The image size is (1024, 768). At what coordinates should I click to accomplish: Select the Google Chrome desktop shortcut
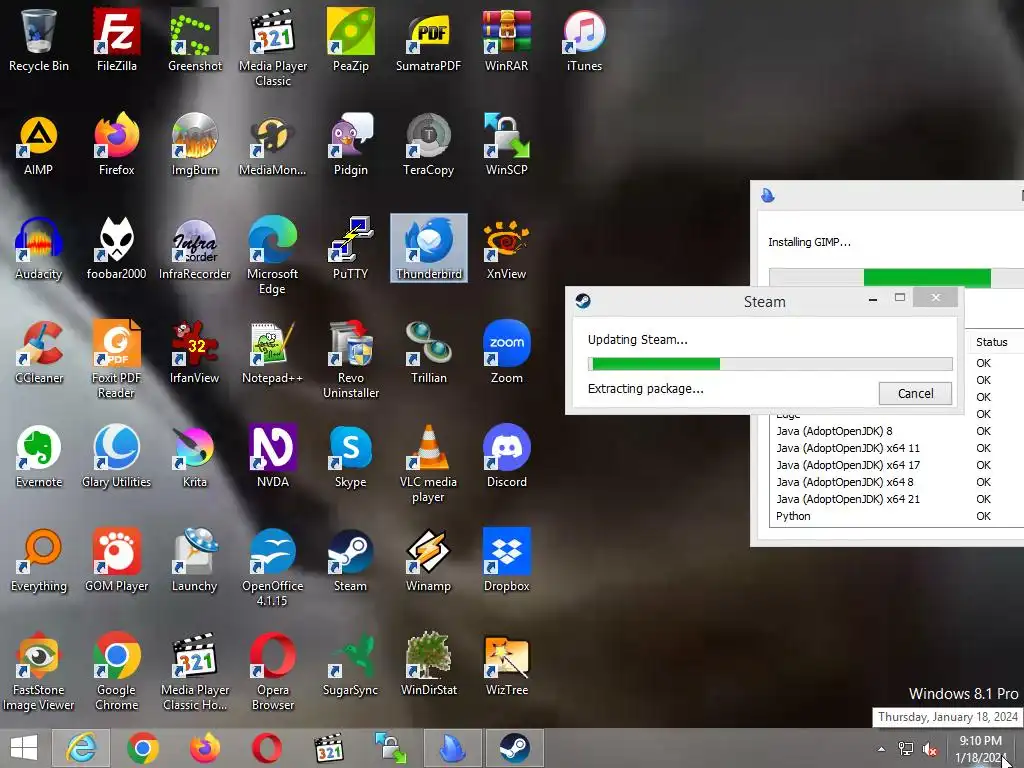pyautogui.click(x=116, y=671)
